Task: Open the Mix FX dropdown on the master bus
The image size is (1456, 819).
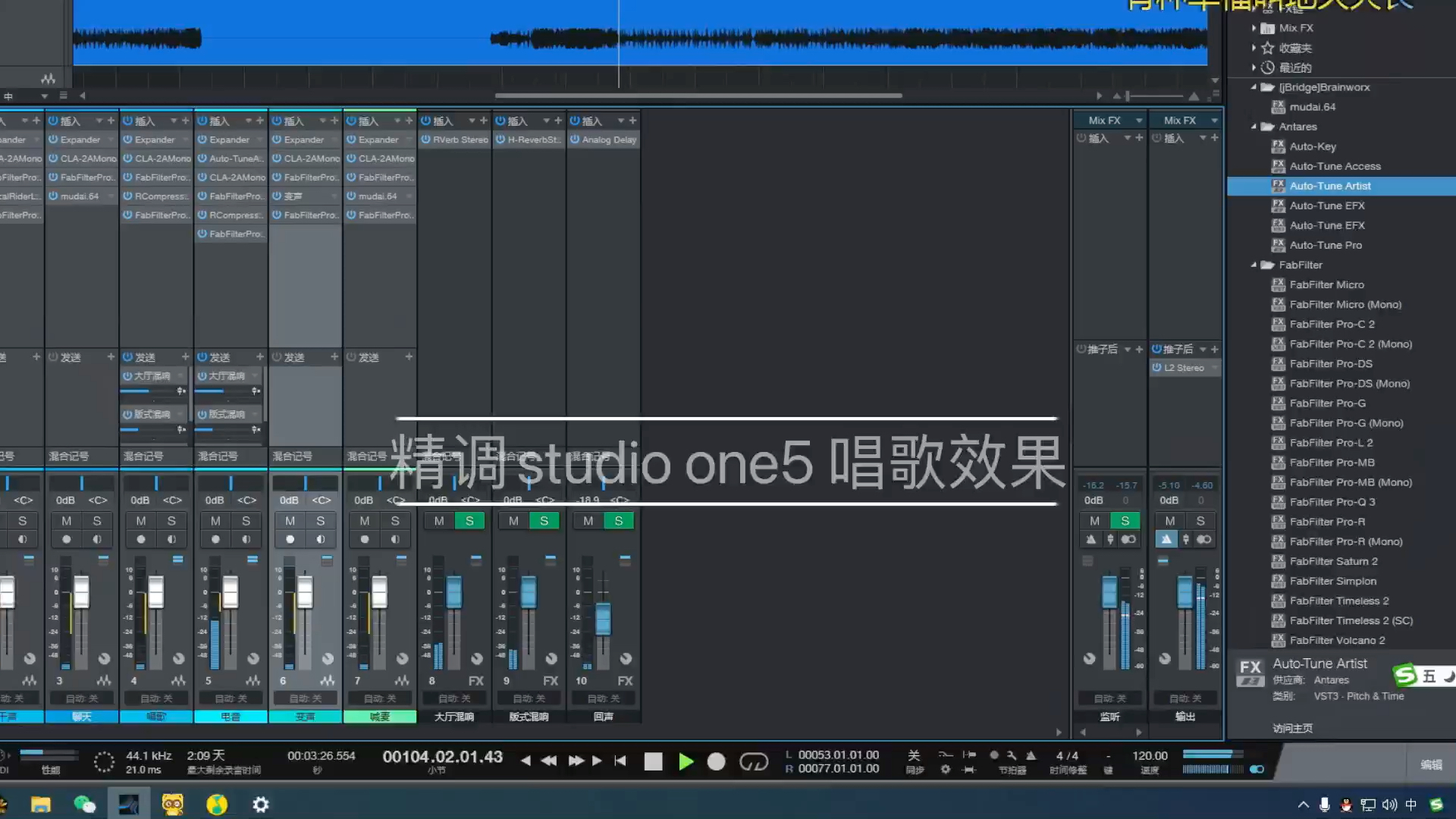Action: [x=1213, y=120]
